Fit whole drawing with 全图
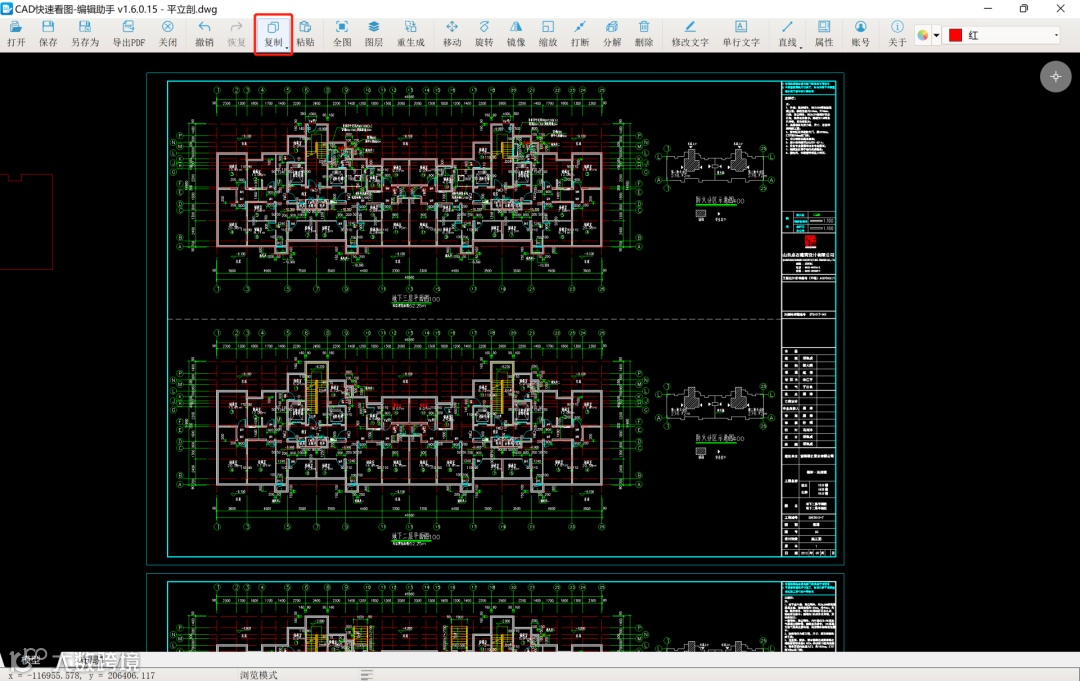This screenshot has width=1080, height=681. click(x=342, y=34)
